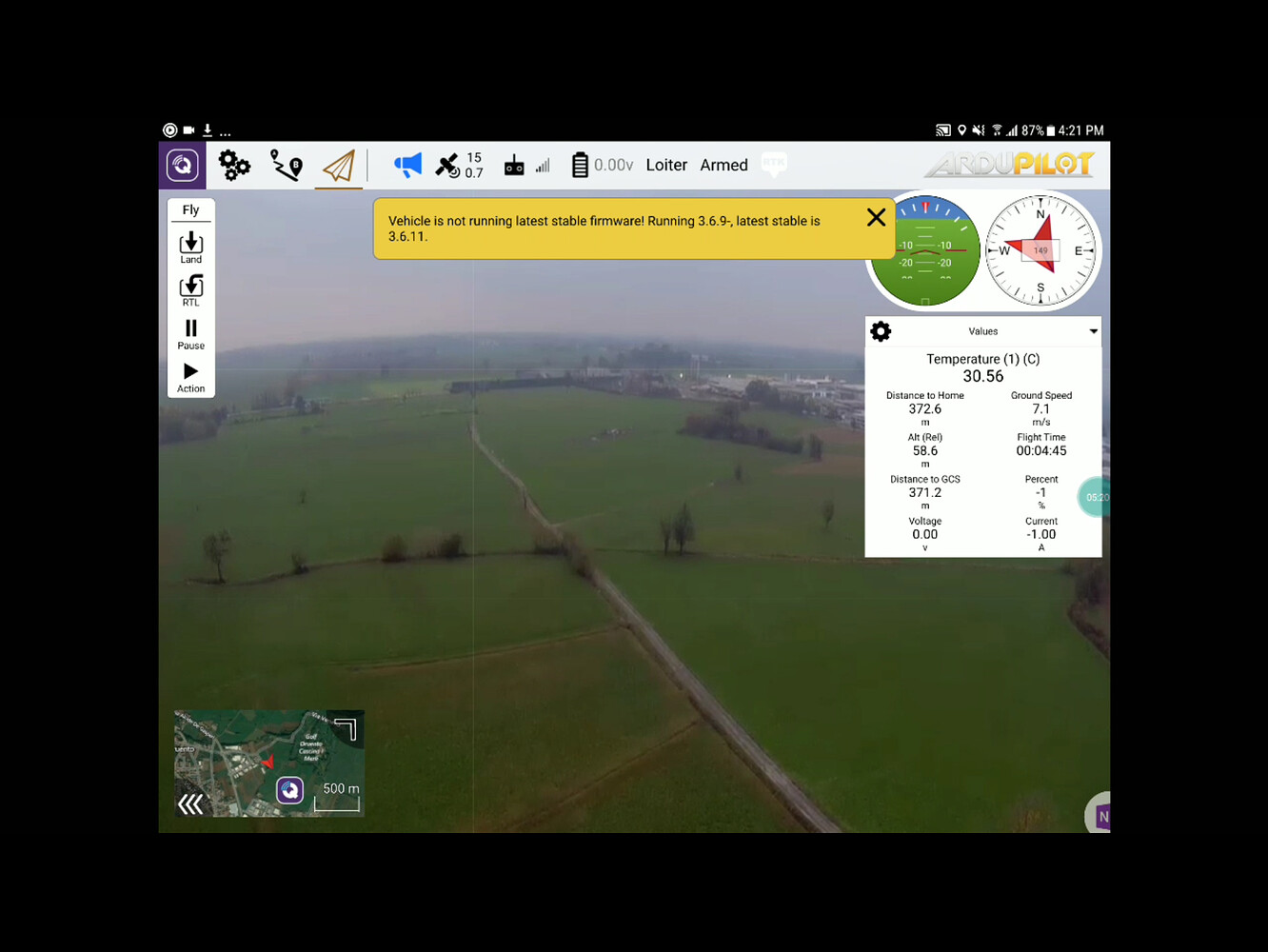This screenshot has width=1268, height=952.
Task: Dismiss the firmware warning banner
Action: 877,218
